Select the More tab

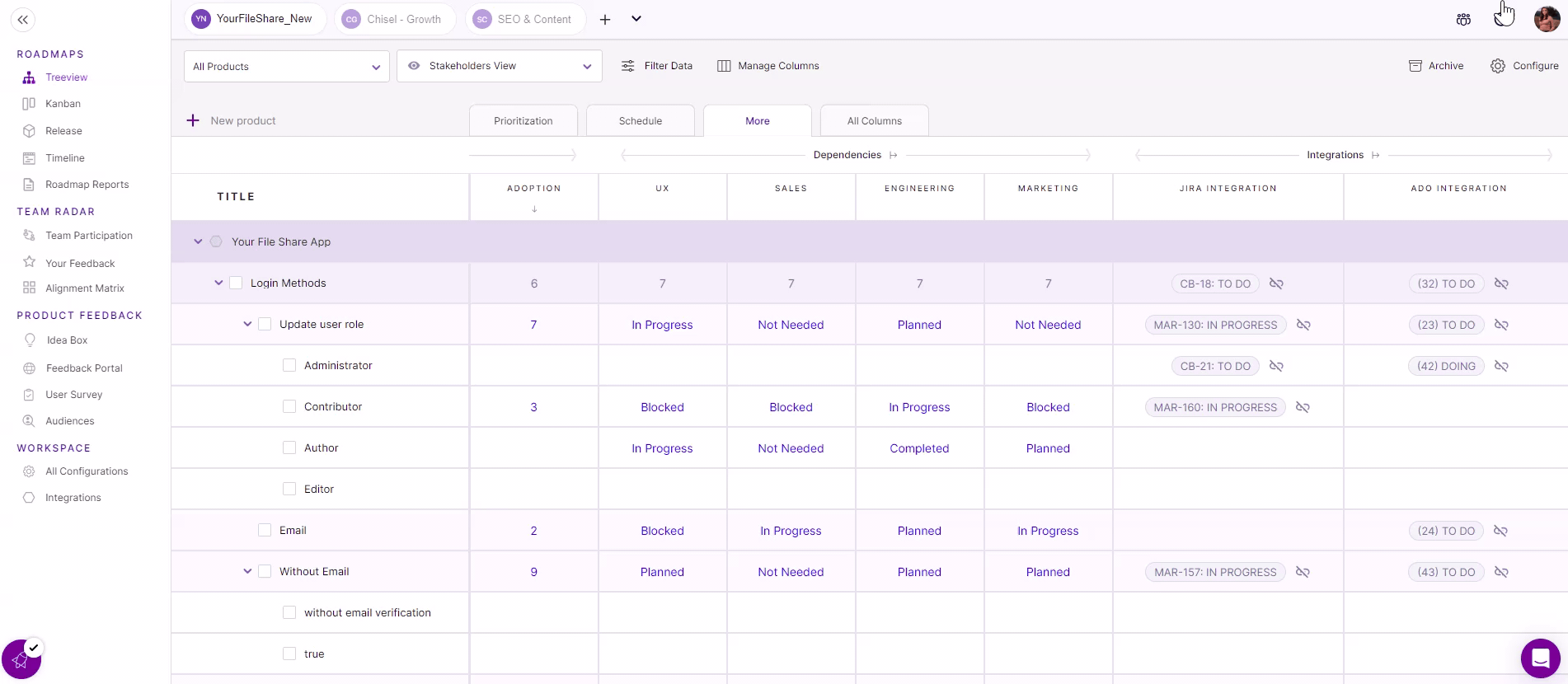click(758, 121)
